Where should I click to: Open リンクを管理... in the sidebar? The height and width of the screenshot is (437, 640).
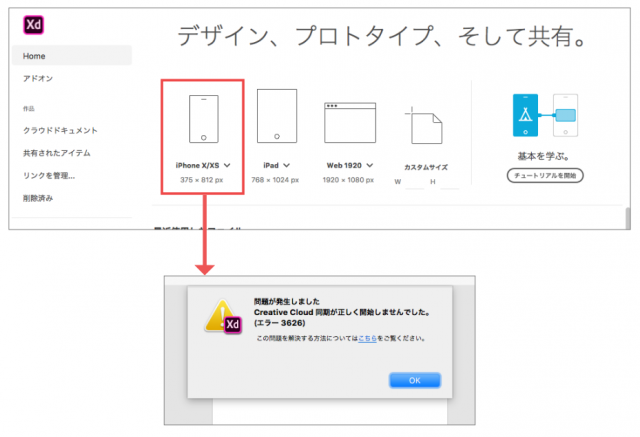click(49, 176)
